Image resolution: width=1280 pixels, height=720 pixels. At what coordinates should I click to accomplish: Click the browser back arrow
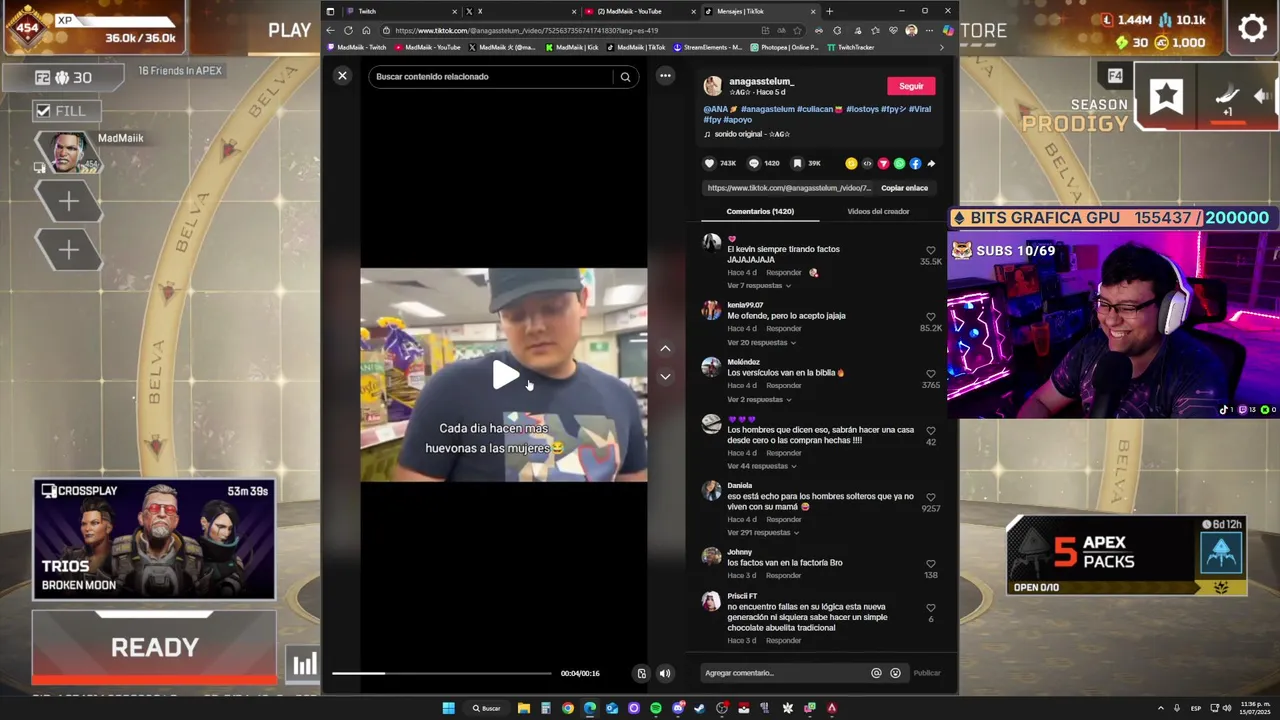click(x=331, y=30)
